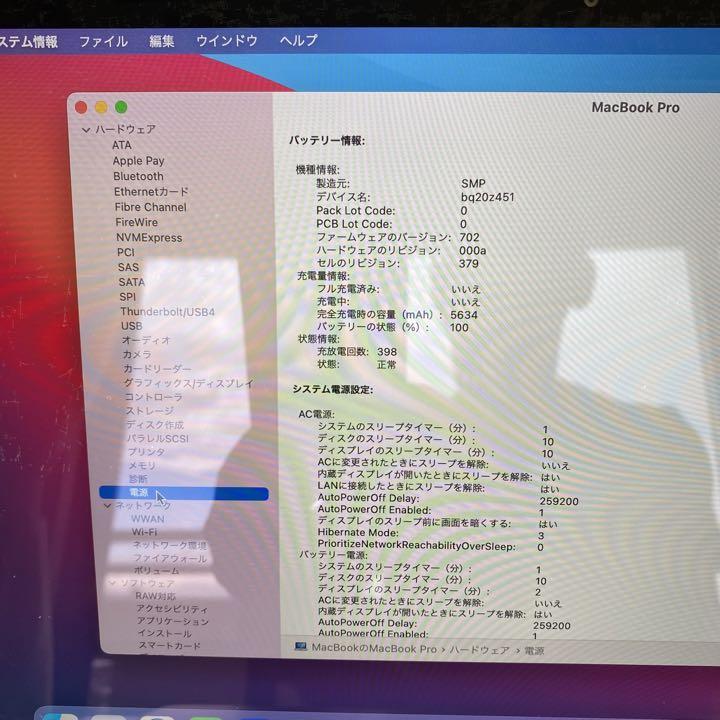The width and height of the screenshot is (720, 720).
Task: Click the manufacturer value SMP
Action: 473,184
